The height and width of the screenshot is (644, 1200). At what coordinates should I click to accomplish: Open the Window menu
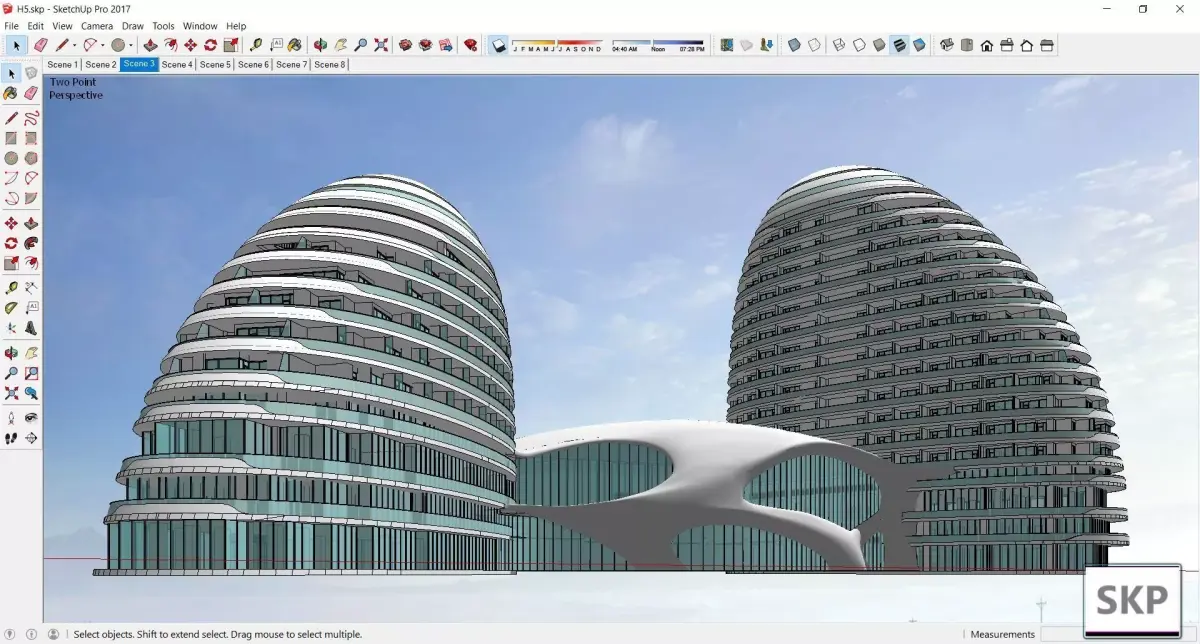[x=200, y=26]
